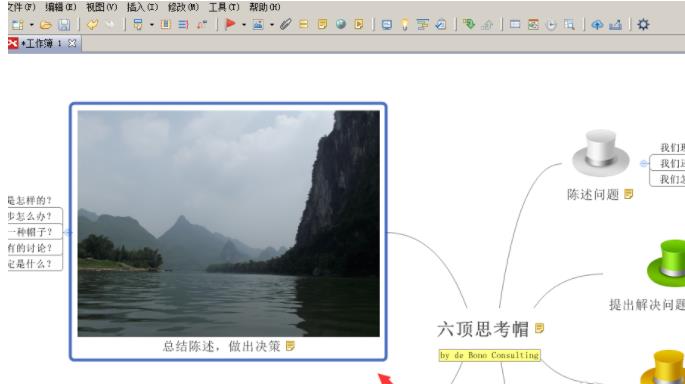Open the note icon beside 六顶思考帽

point(540,328)
